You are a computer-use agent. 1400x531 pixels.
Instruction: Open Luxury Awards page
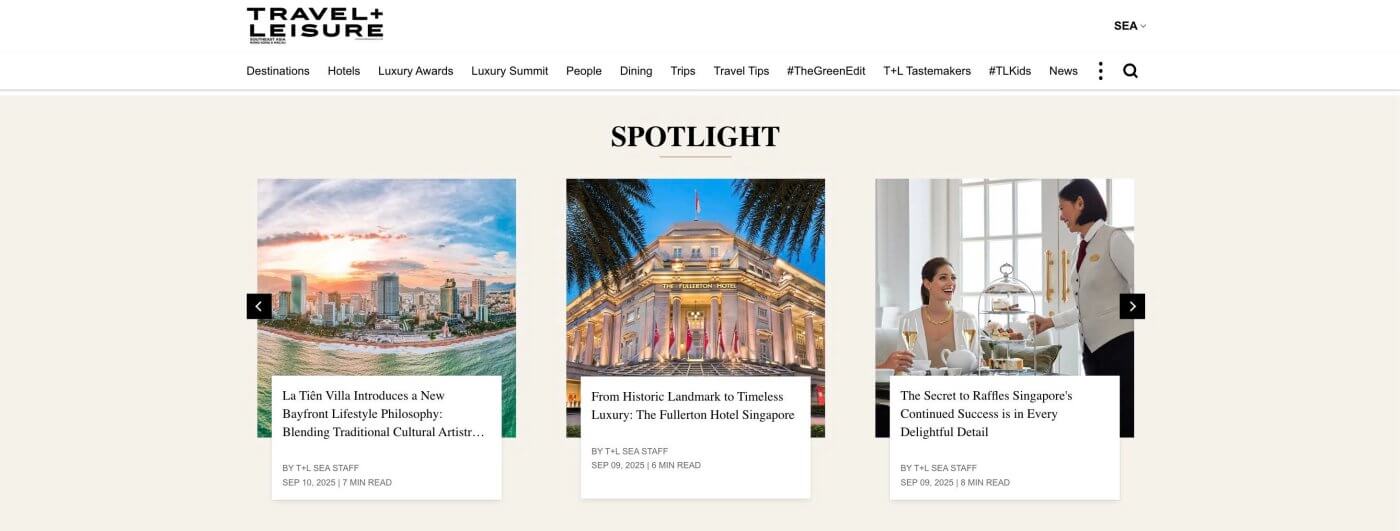(x=416, y=71)
